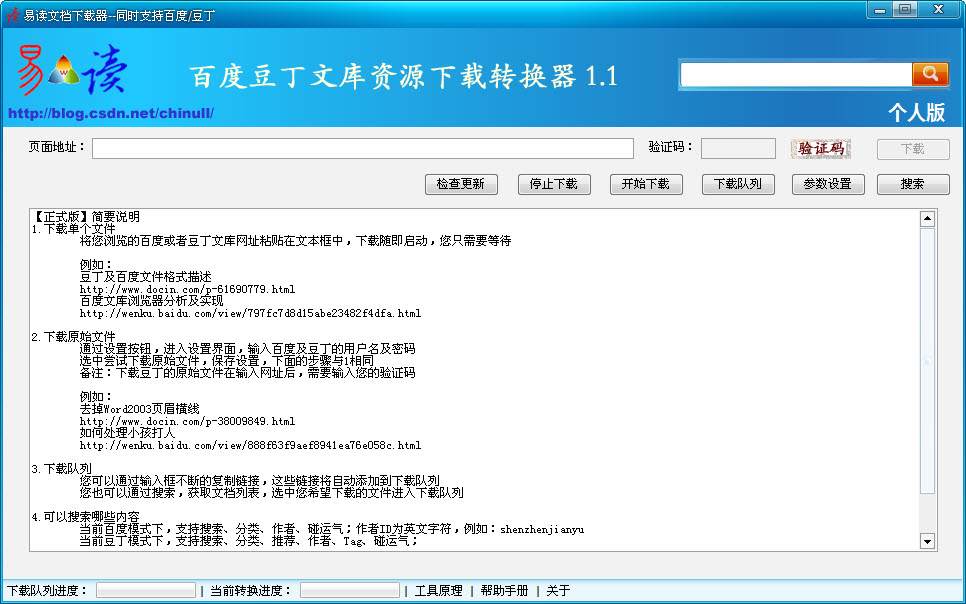Click the 检查更新 button
Viewport: 966px width, 604px height.
461,184
